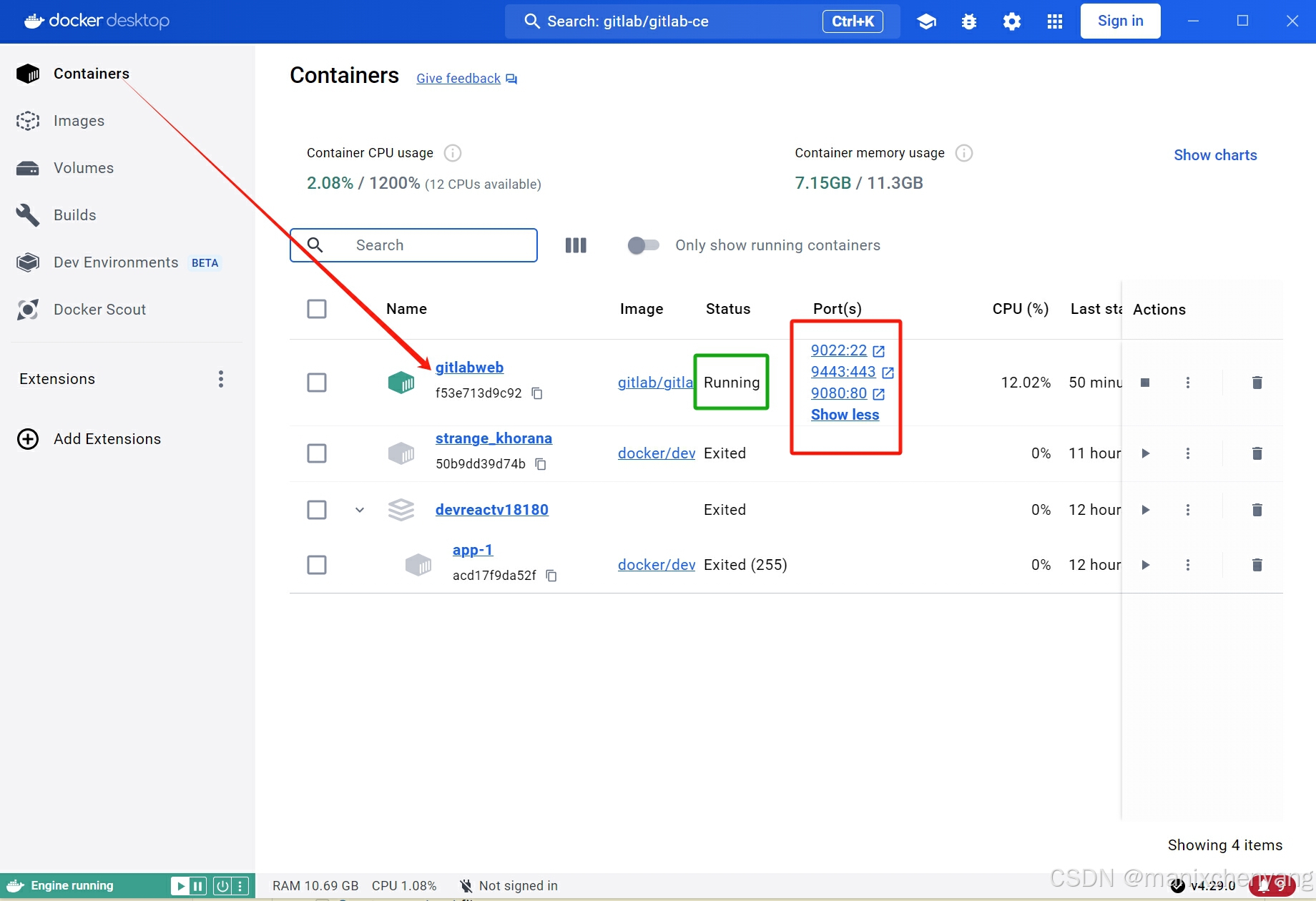
Task: Open the gitlab/gitlab image link for gitlabweb
Action: coord(656,383)
